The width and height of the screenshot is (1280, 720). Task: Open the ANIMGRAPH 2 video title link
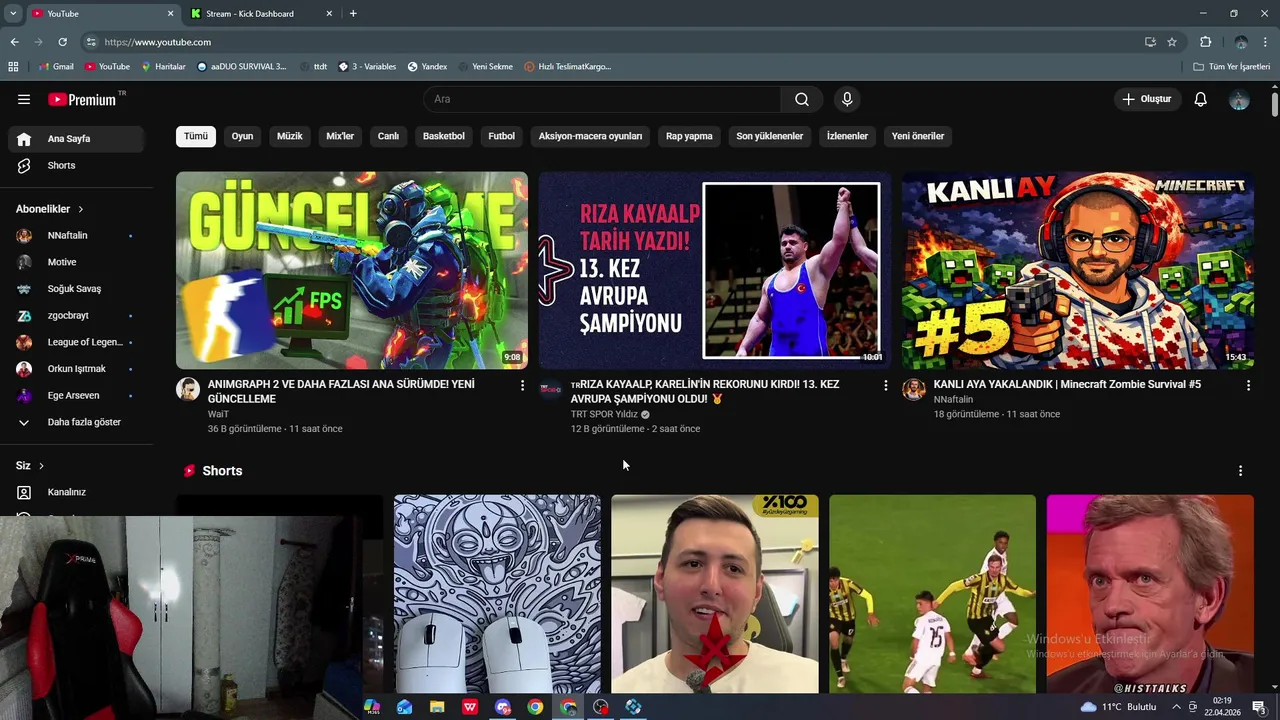click(x=341, y=391)
